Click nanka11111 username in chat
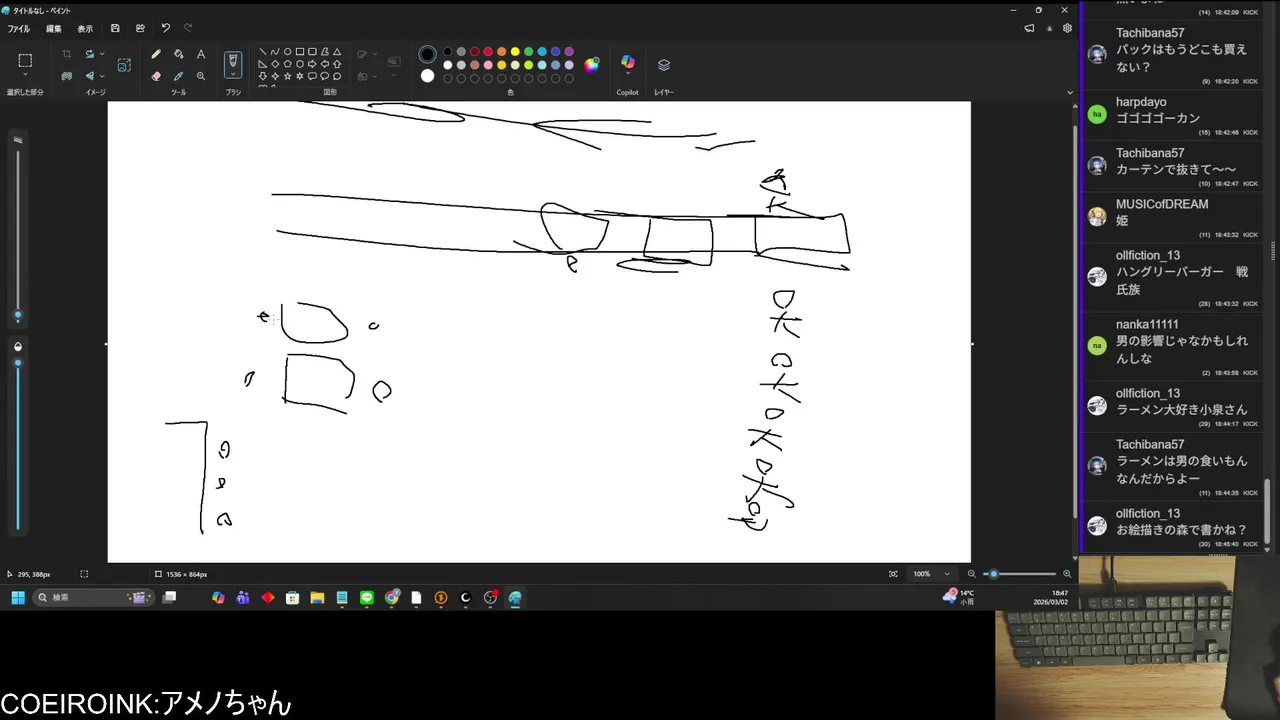The width and height of the screenshot is (1280, 720). [x=1147, y=324]
